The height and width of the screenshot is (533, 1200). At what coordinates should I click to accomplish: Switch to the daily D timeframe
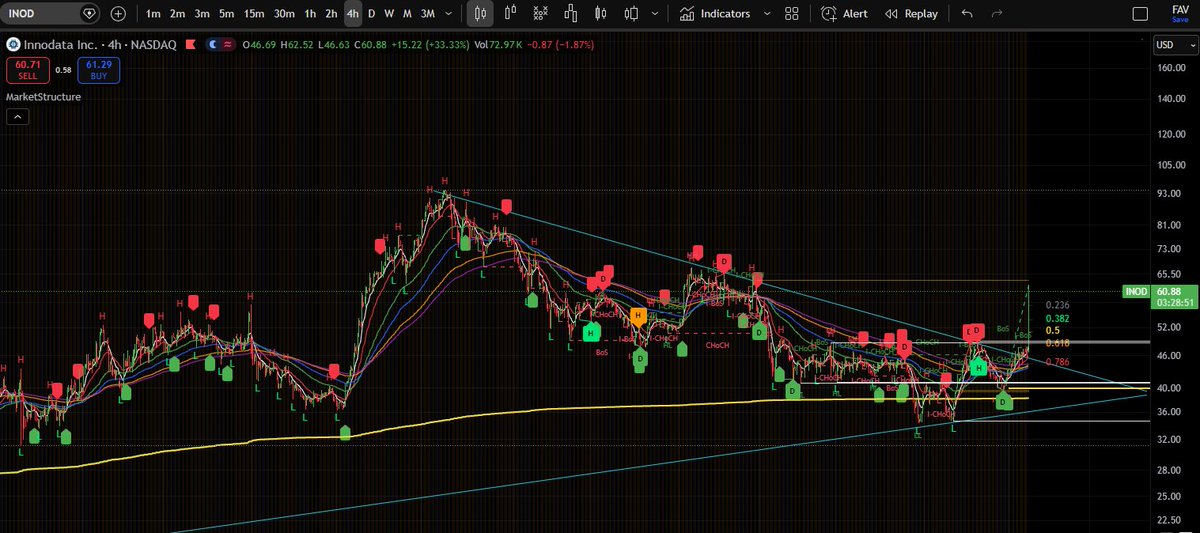click(372, 14)
